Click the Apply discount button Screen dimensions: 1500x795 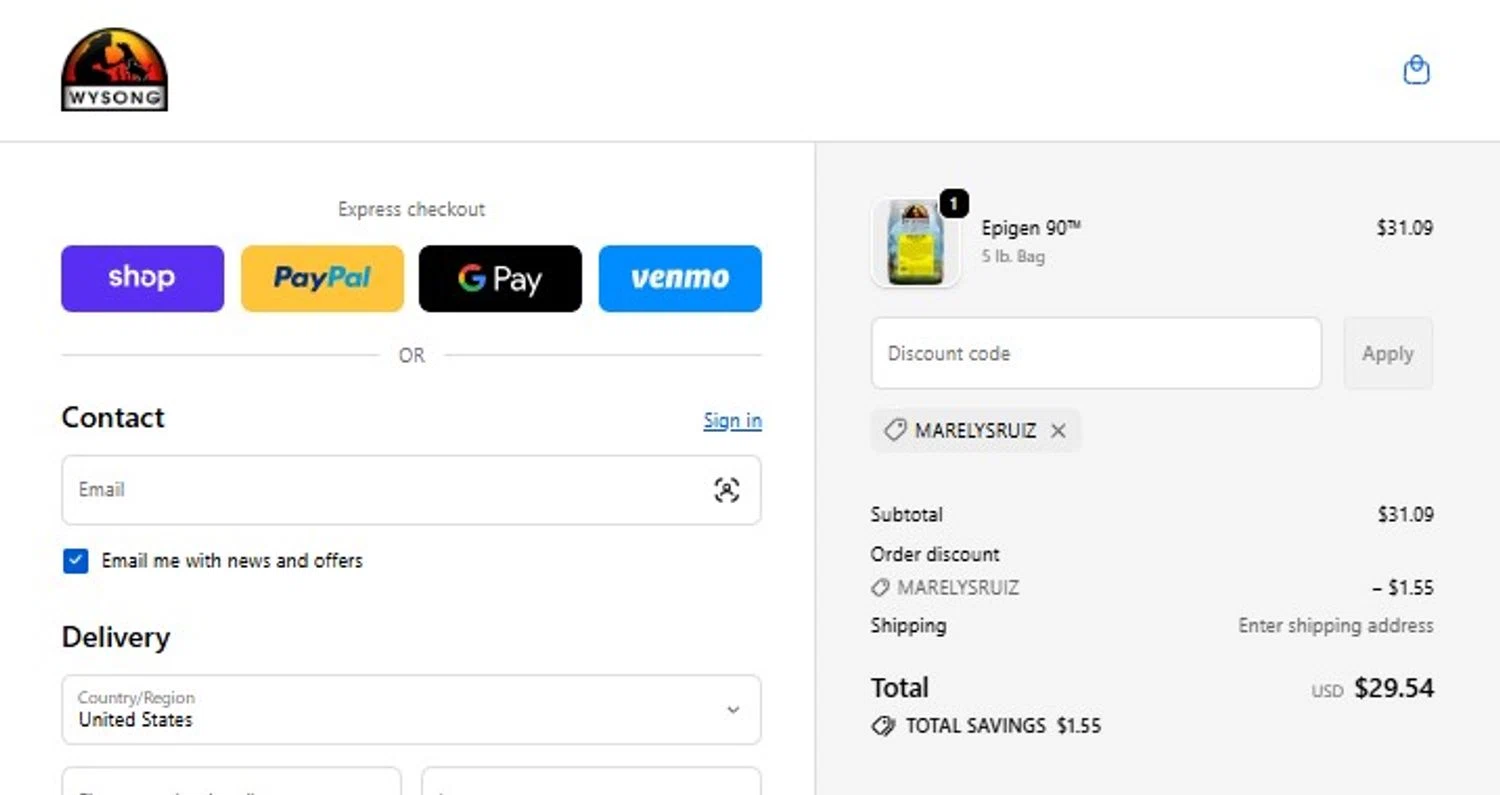(x=1388, y=353)
